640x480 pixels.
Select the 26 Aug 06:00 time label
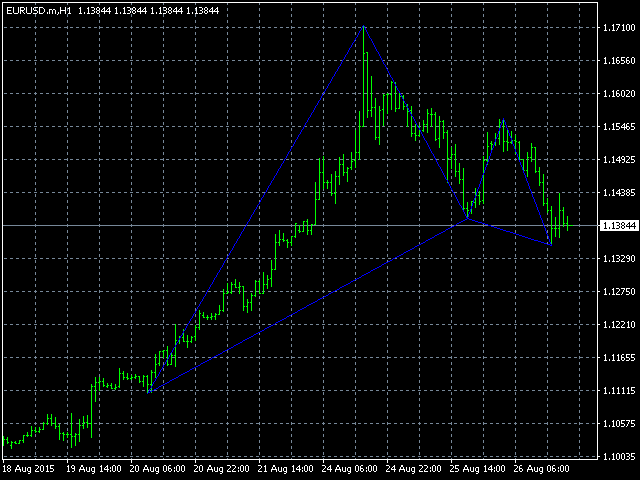pos(542,469)
